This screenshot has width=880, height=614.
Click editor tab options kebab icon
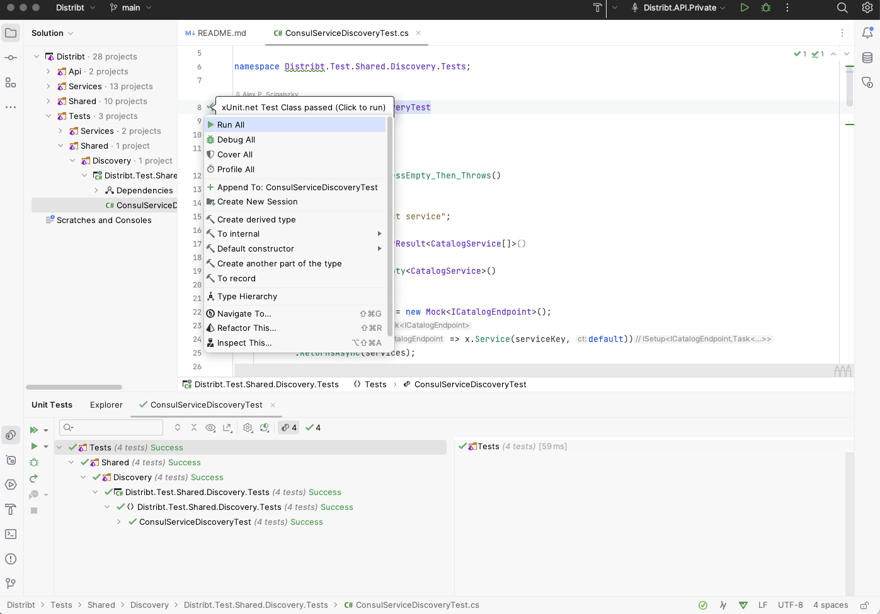tap(842, 33)
